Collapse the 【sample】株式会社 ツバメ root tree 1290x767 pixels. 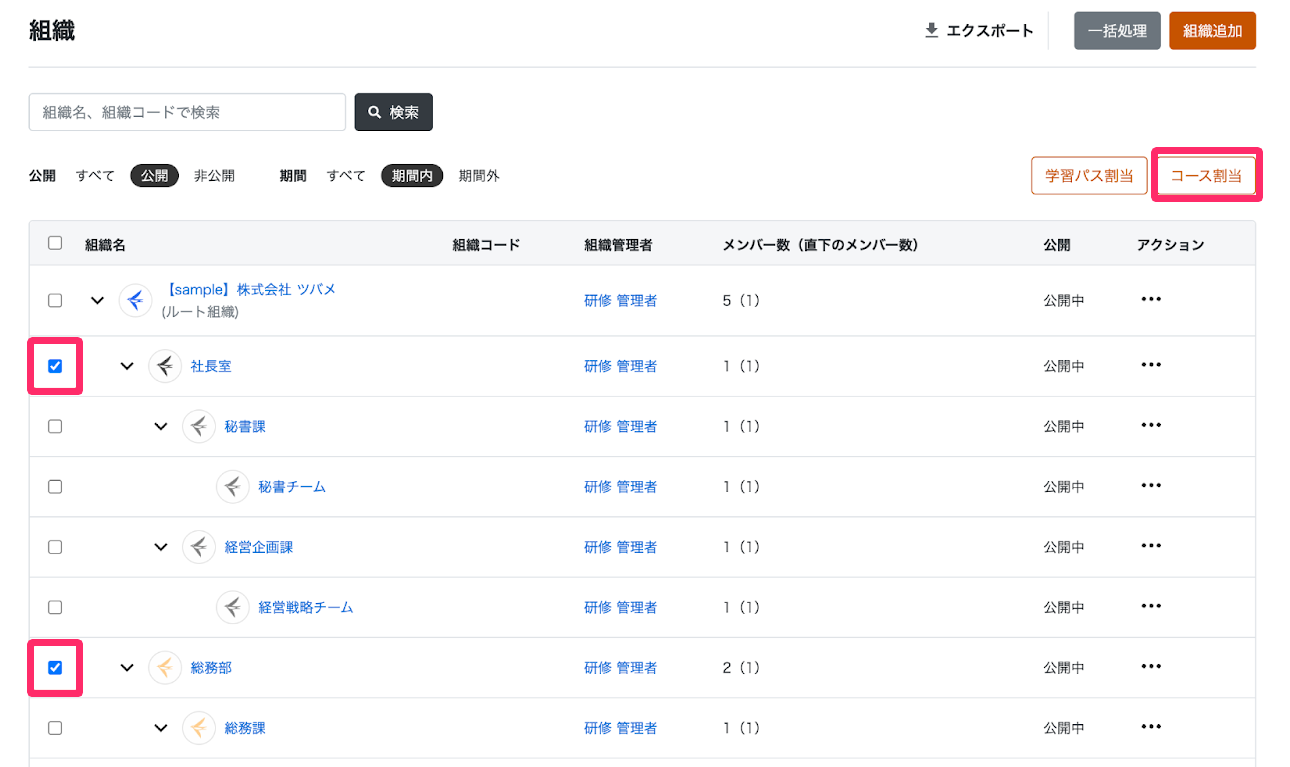point(97,300)
